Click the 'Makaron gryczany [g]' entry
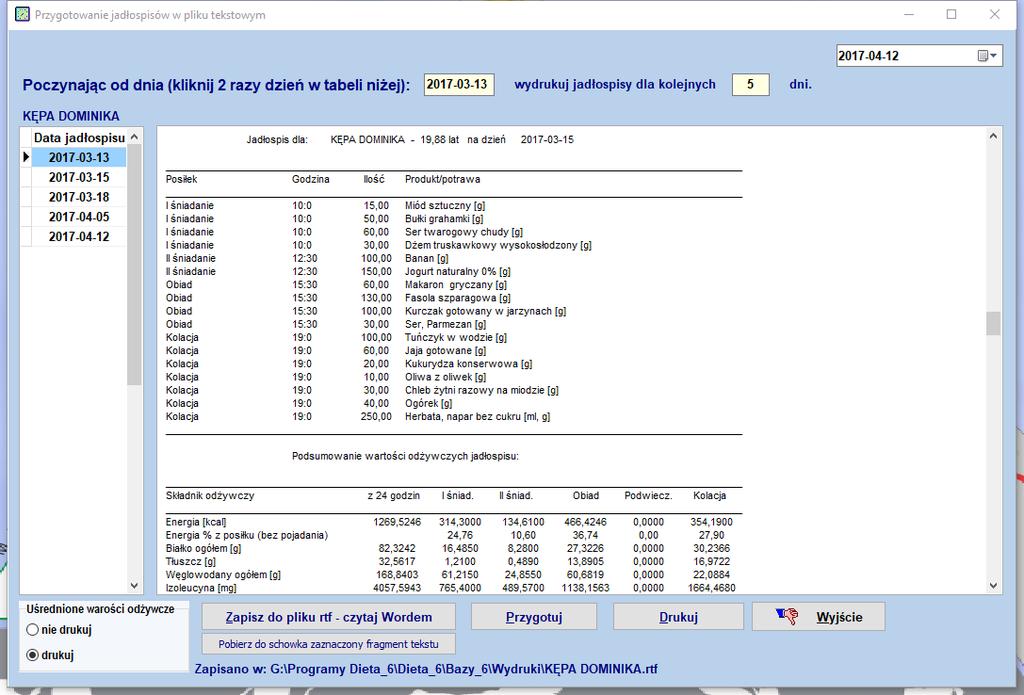This screenshot has height=695, width=1024. [x=456, y=285]
